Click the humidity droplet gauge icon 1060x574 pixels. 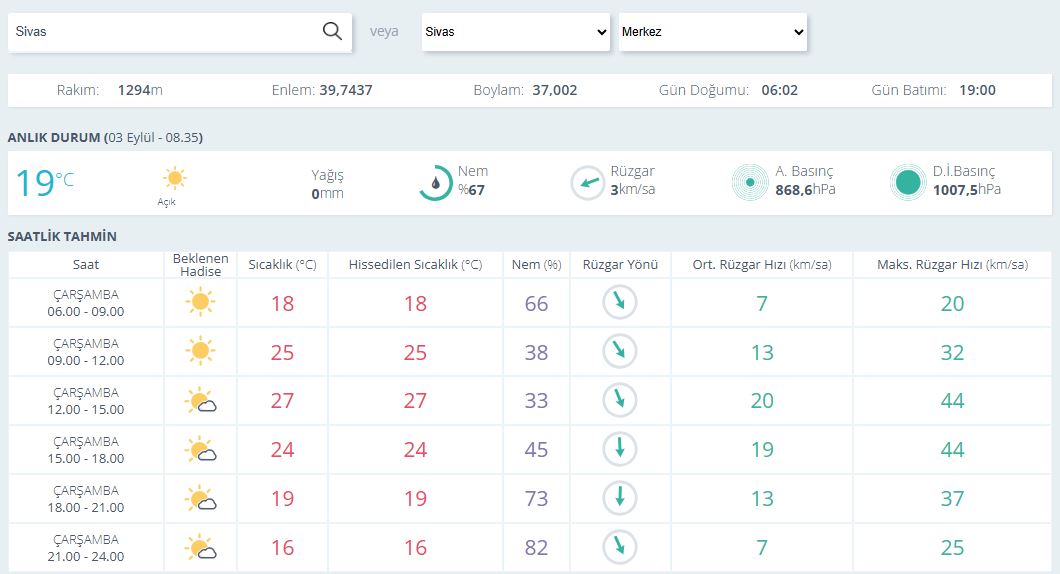pos(435,183)
